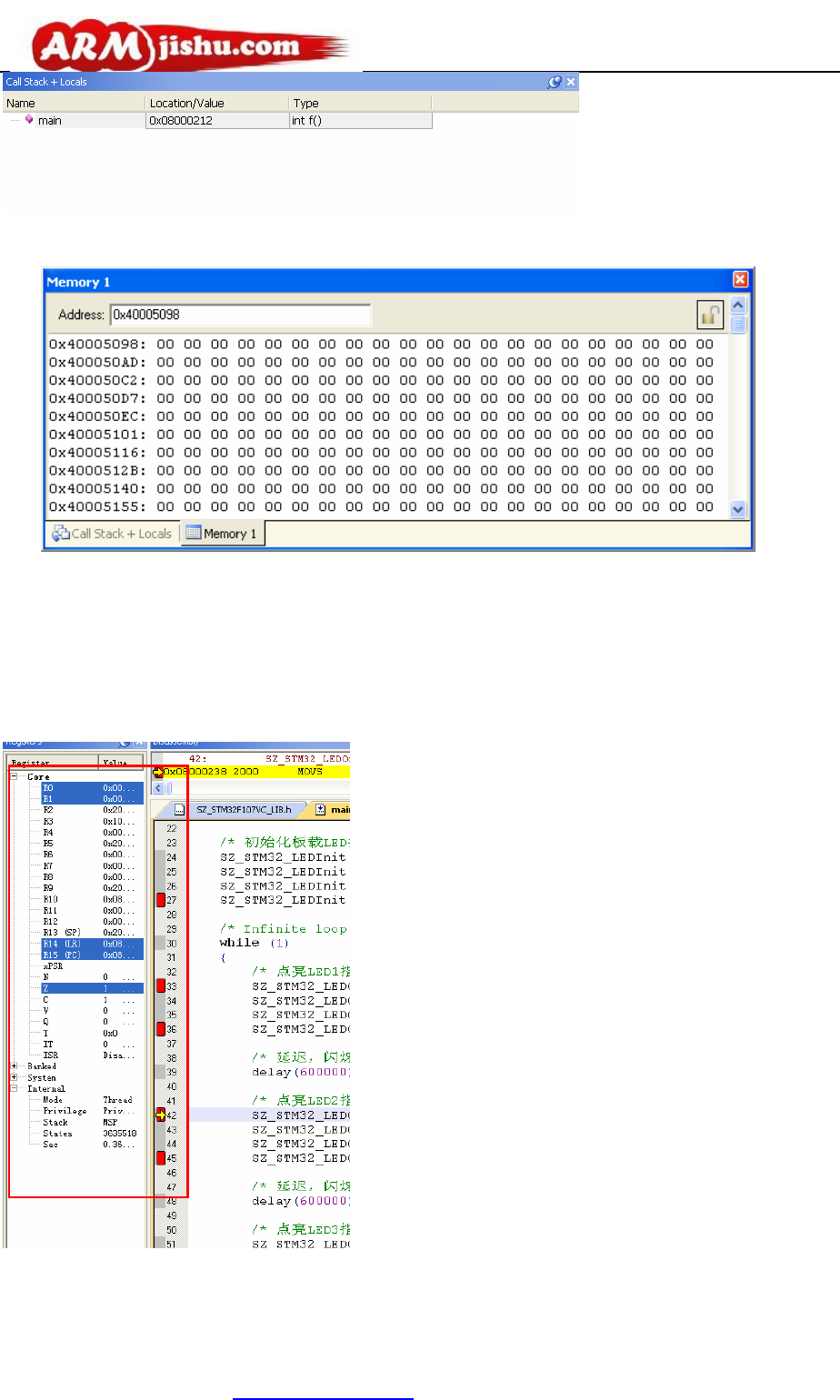The width and height of the screenshot is (840, 1400).
Task: Toggle the breakpoint on line 45
Action: click(x=161, y=1158)
